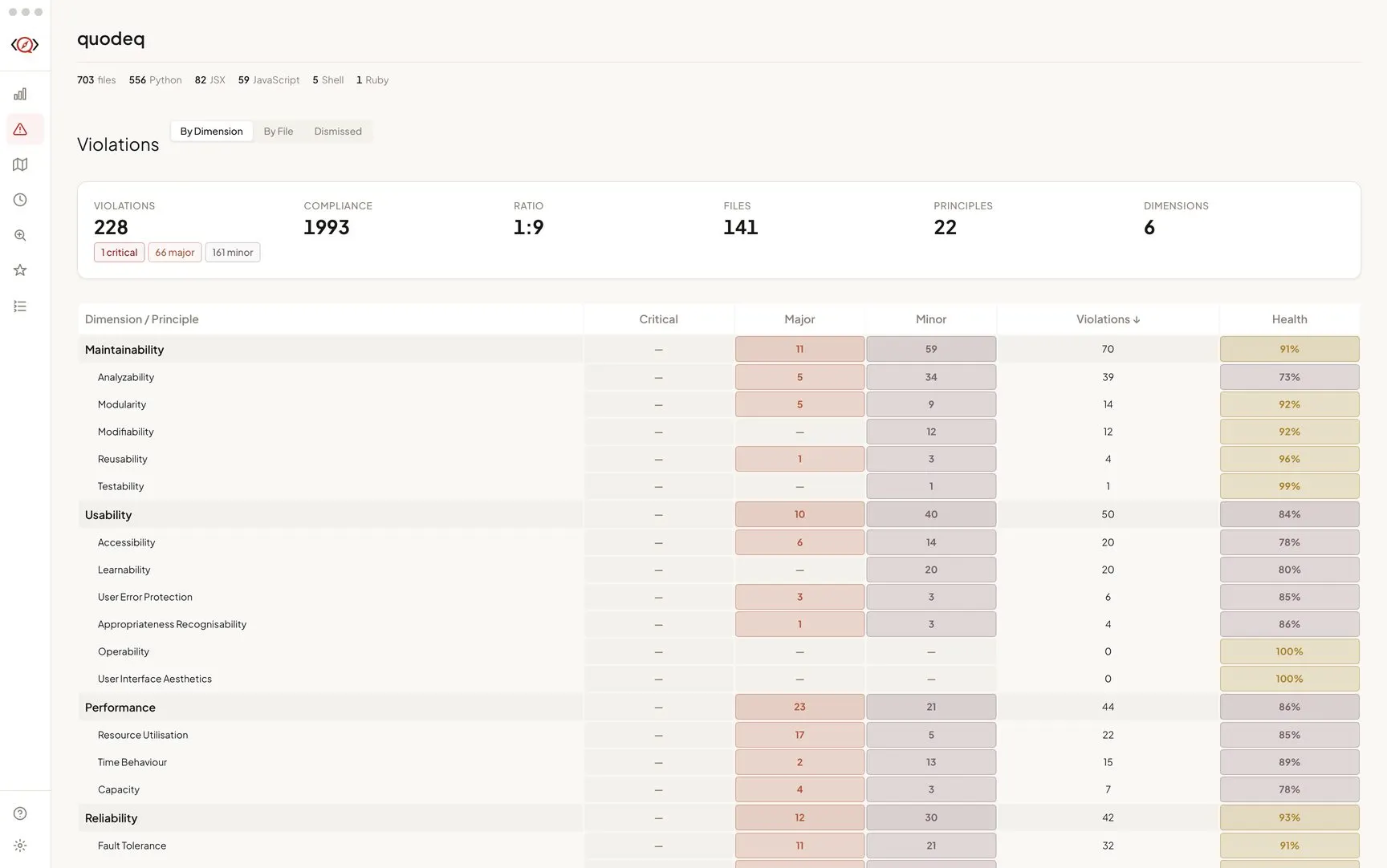Select the violations warning triangle icon
This screenshot has height=868, width=1387.
[x=20, y=129]
